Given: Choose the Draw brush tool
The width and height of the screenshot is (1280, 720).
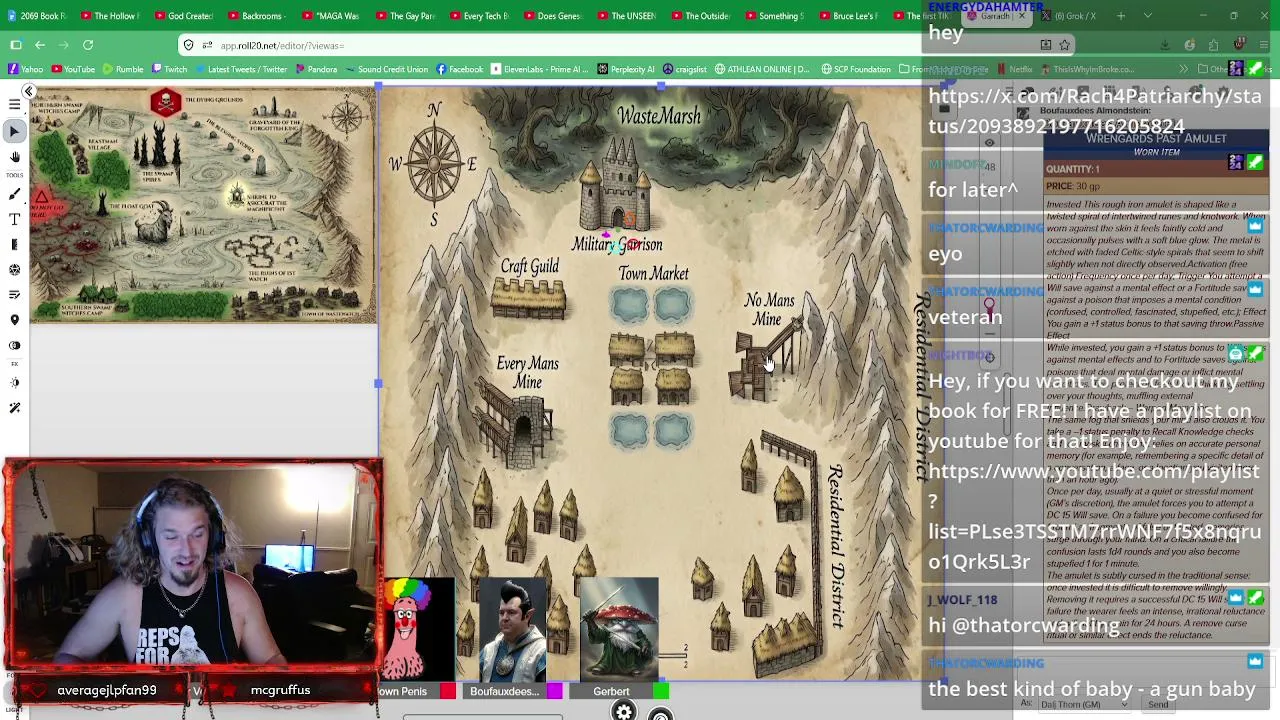Looking at the screenshot, I should 15,194.
